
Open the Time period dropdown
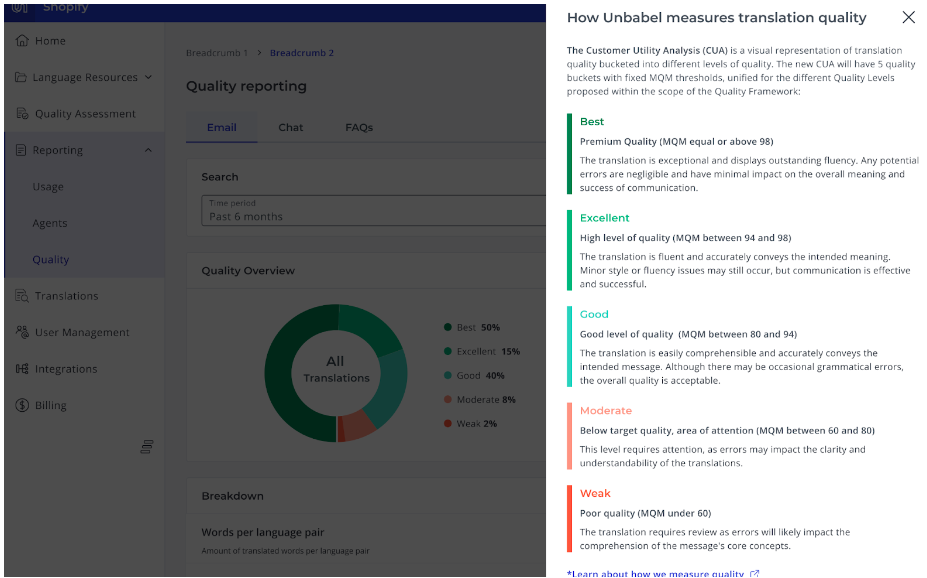[x=374, y=210]
